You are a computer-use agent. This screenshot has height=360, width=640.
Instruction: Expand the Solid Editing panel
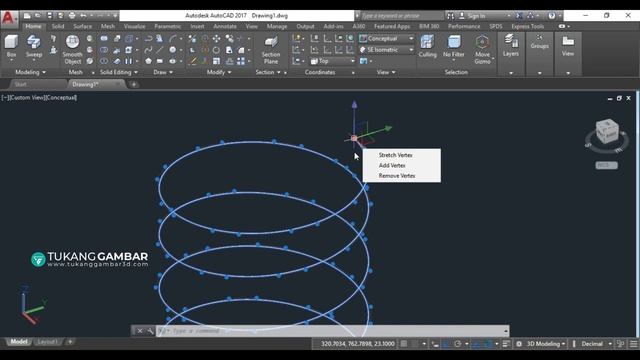coord(118,72)
